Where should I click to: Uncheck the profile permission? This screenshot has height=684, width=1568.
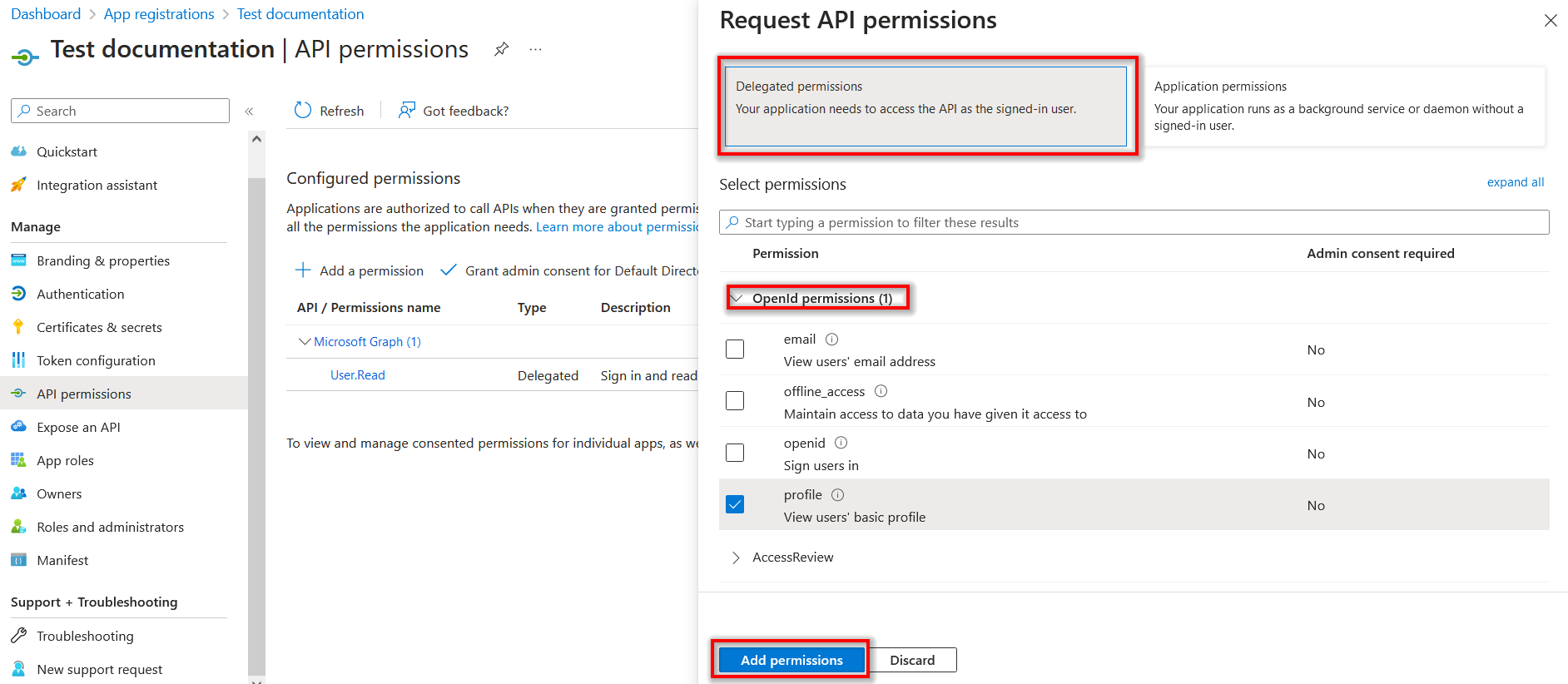coord(735,504)
